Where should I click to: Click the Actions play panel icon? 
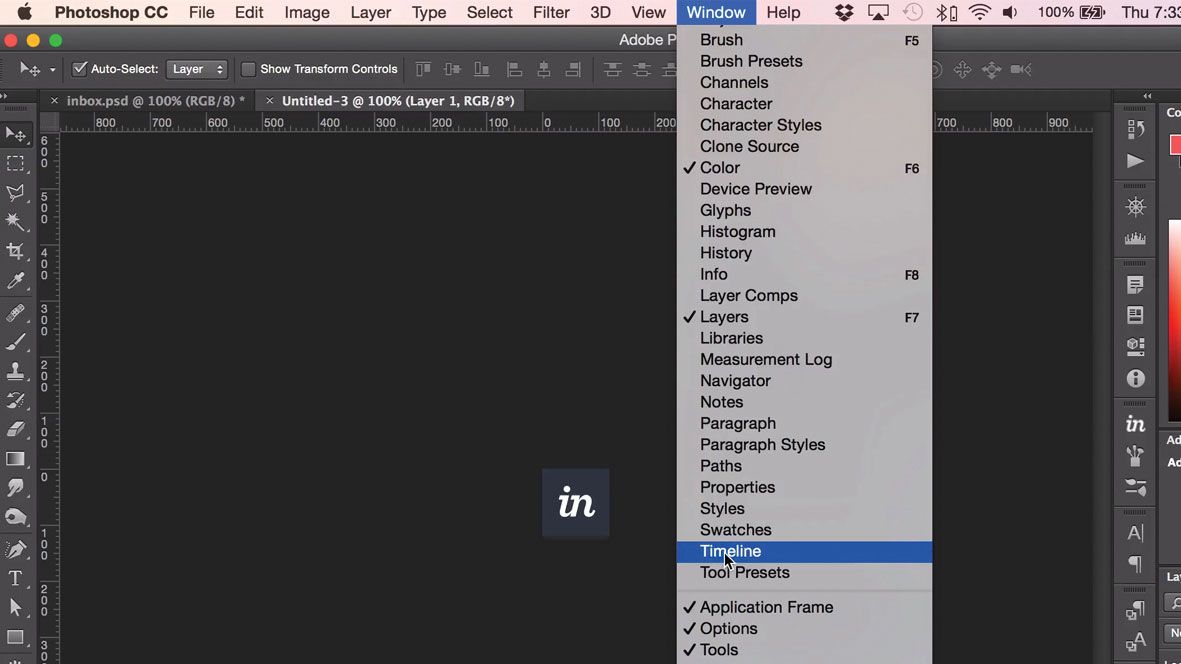[x=1135, y=158]
